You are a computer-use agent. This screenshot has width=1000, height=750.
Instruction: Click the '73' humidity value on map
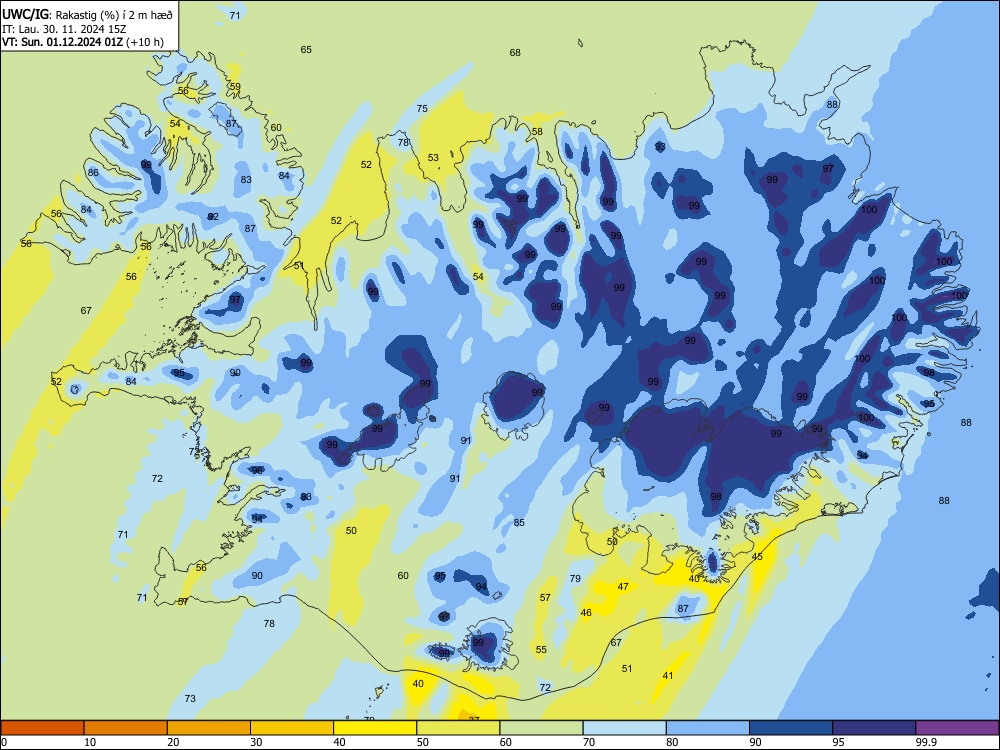coord(190,699)
